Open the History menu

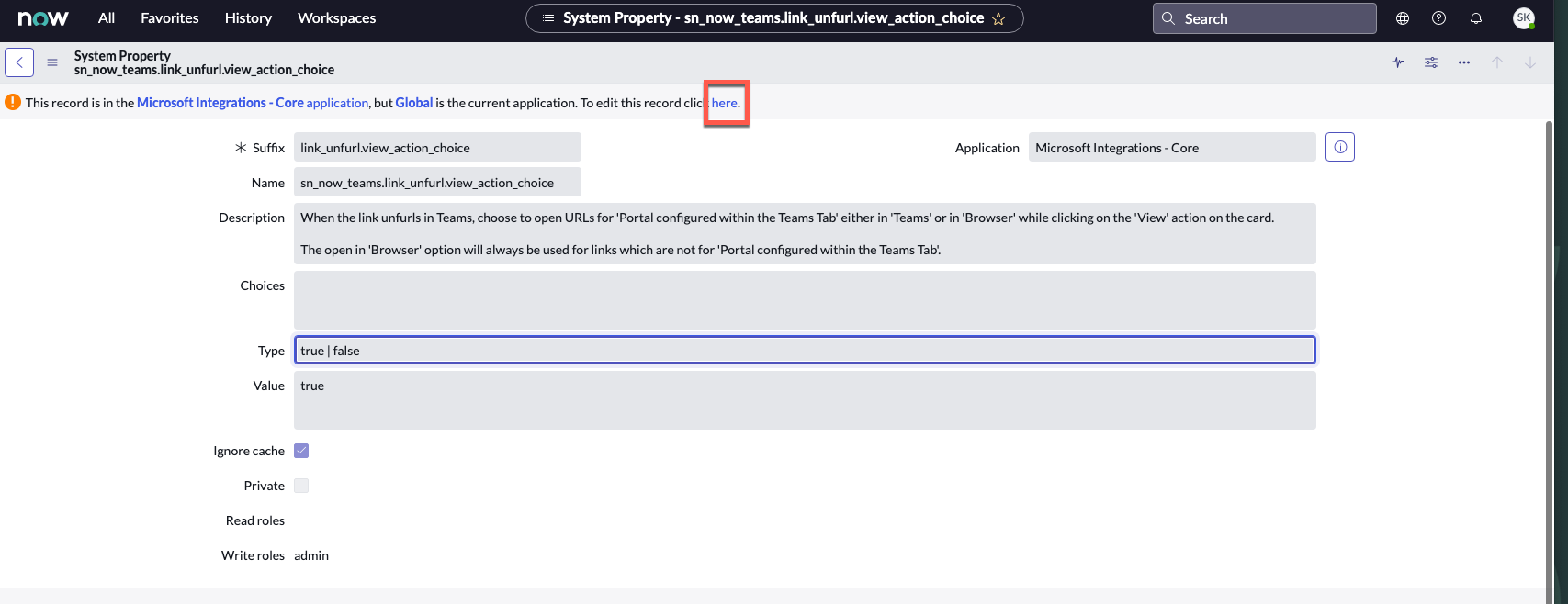click(248, 18)
